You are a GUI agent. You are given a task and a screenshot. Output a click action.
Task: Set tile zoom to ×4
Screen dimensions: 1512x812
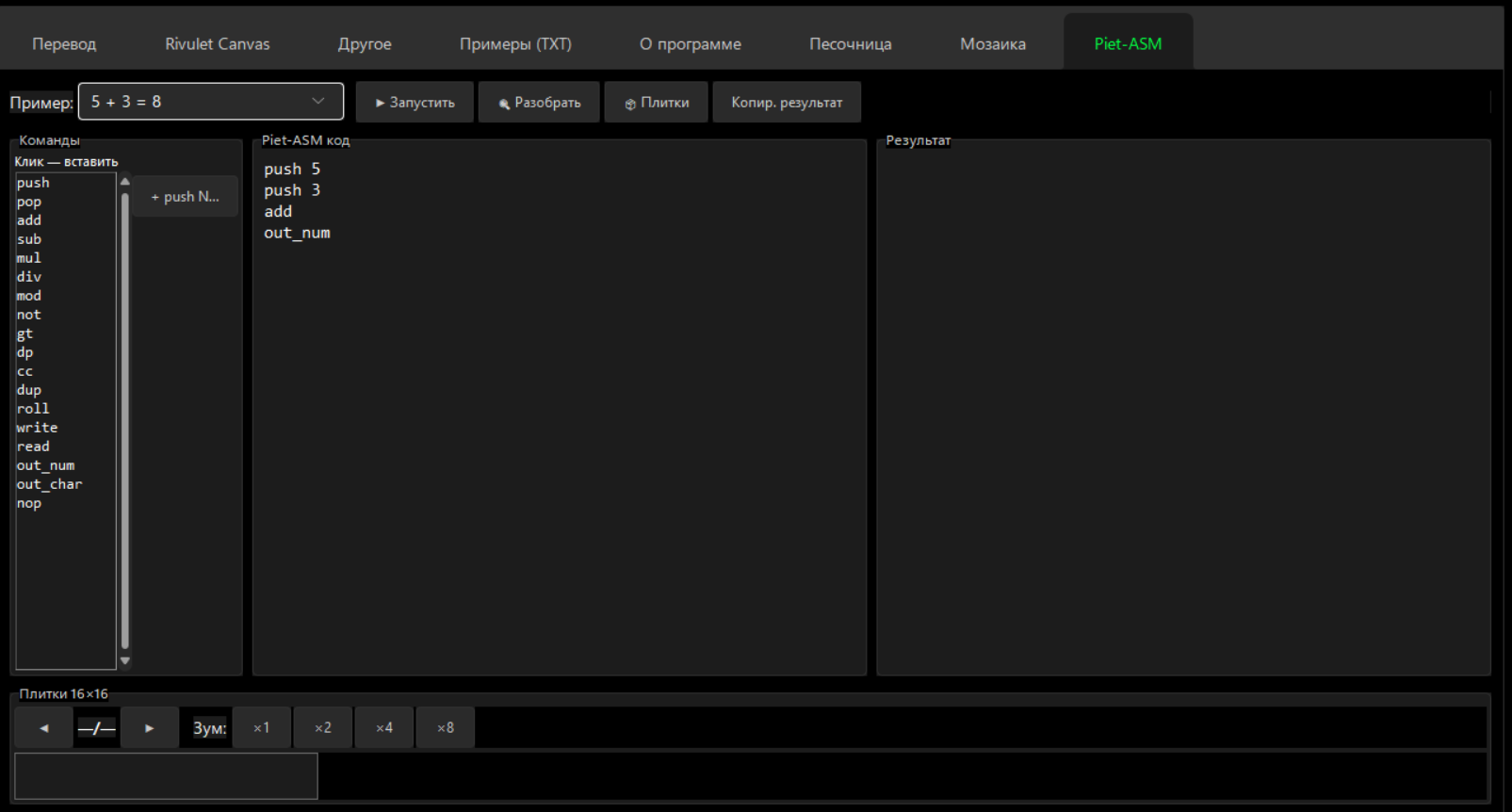coord(384,727)
